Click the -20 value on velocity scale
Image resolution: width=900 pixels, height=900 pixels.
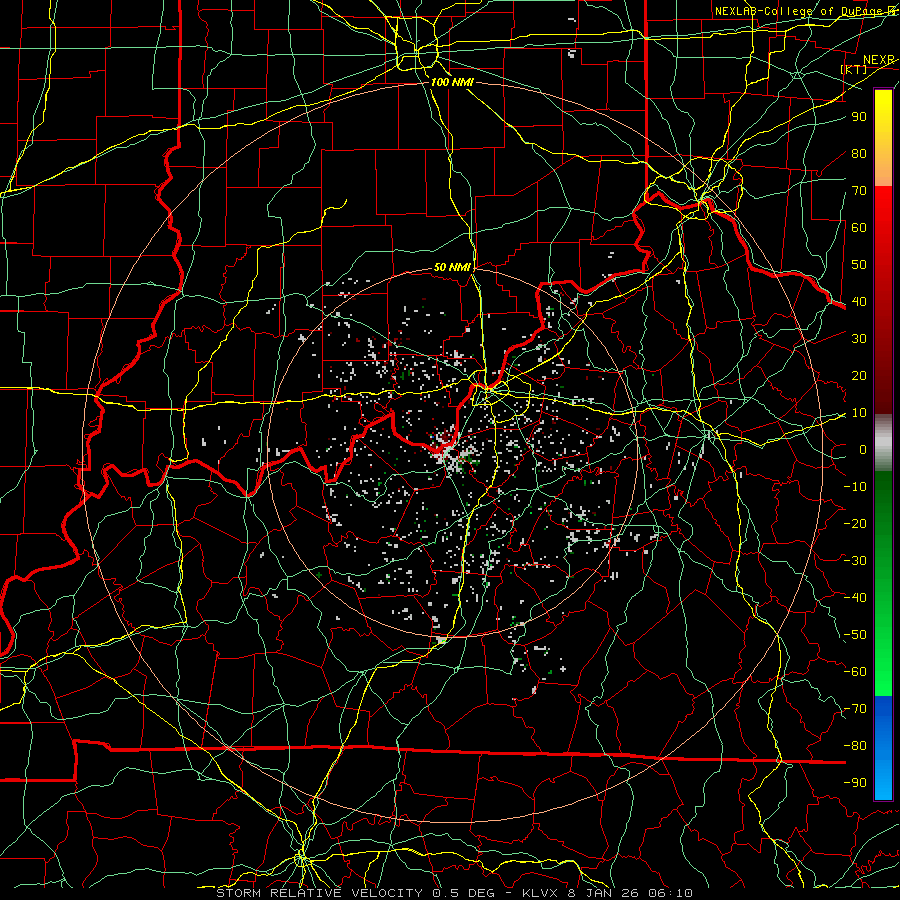coord(855,523)
